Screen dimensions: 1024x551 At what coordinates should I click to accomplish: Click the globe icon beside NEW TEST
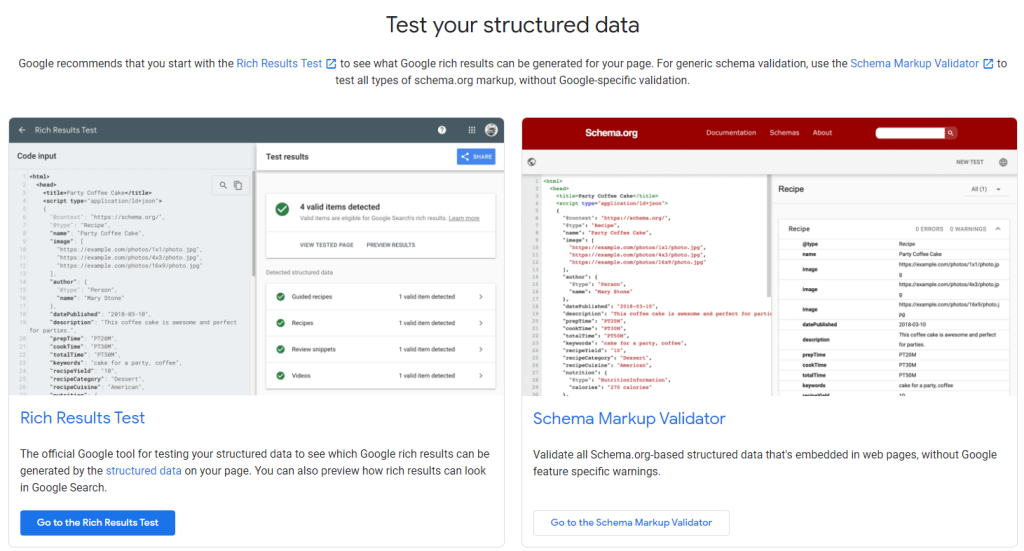[1003, 162]
